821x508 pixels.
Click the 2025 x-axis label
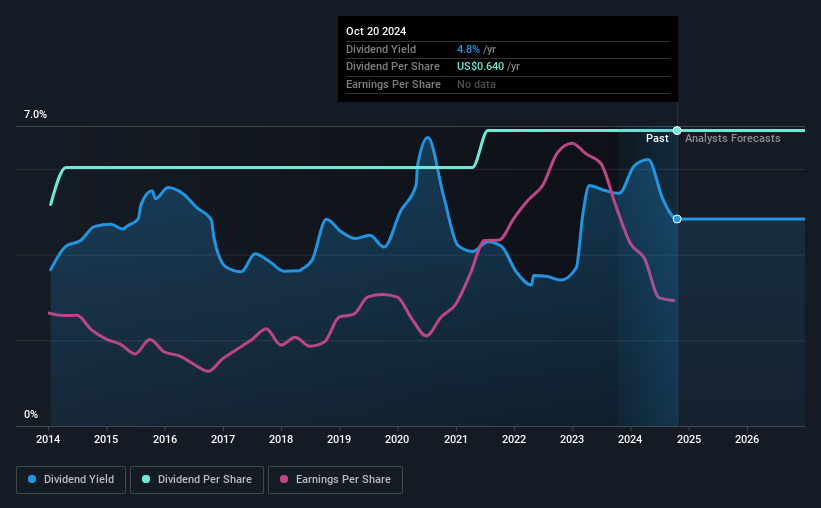(x=689, y=439)
